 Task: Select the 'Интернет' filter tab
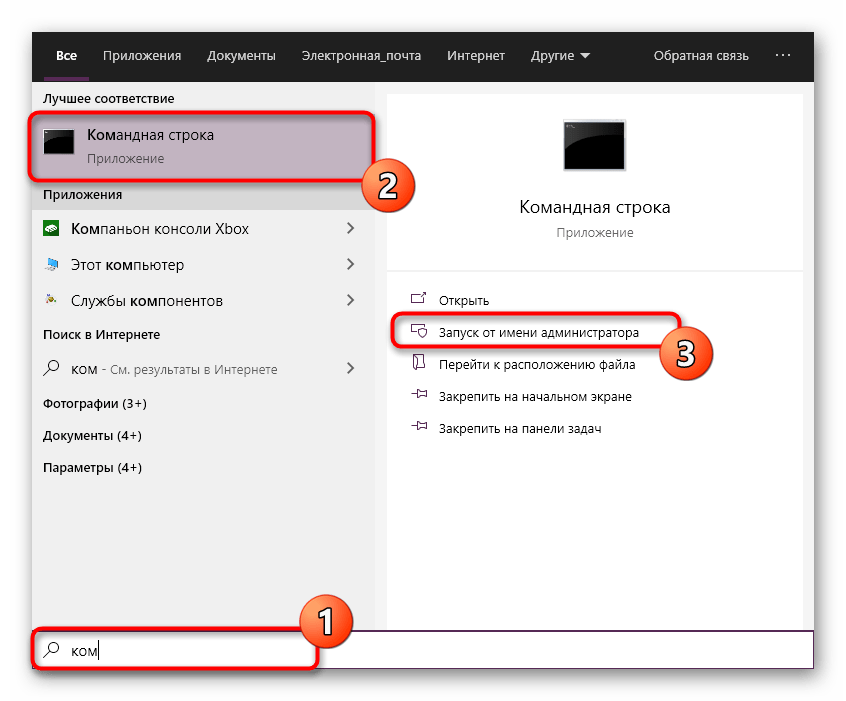(x=476, y=56)
